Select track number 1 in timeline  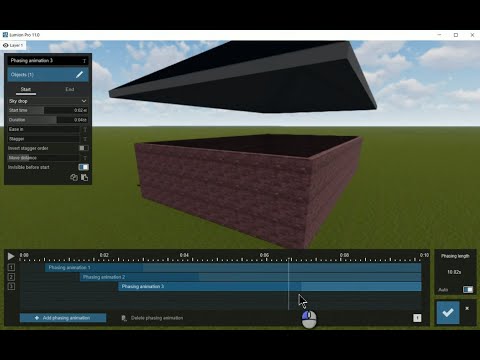(x=11, y=267)
